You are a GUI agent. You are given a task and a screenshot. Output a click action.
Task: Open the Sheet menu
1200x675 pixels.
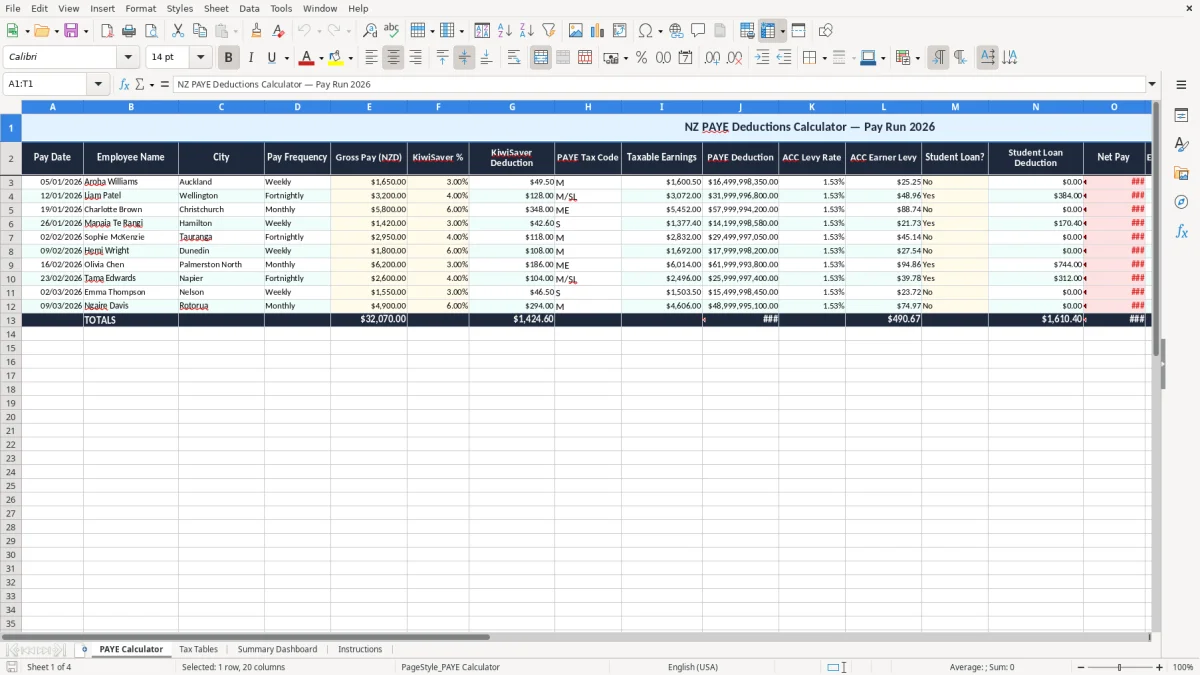(x=216, y=8)
